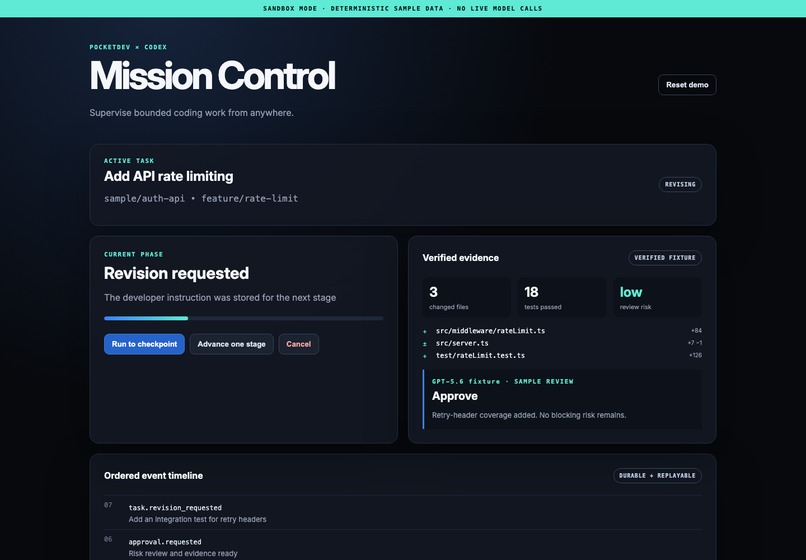Click the sandbox mode banner at top

[403, 8]
